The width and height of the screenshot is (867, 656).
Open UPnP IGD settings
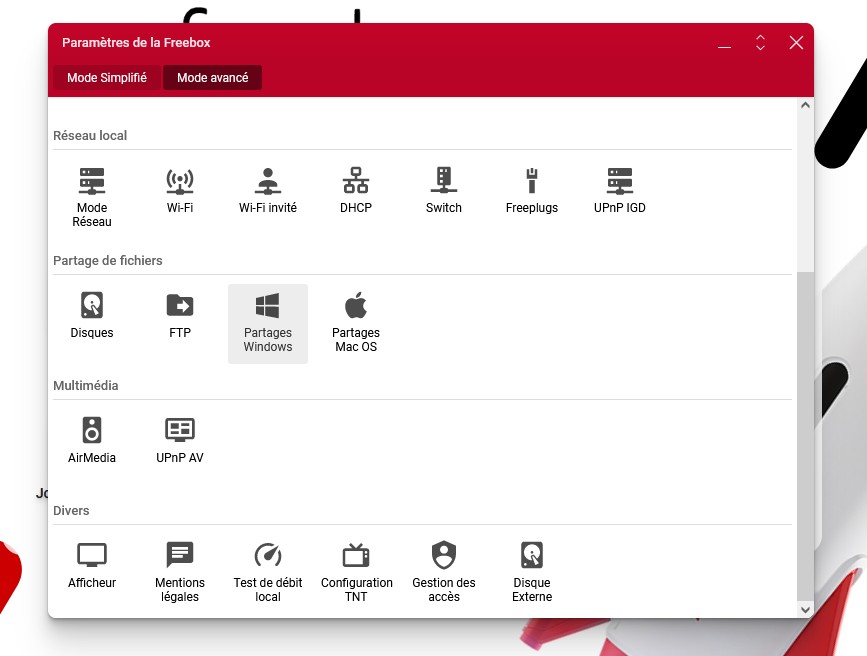(x=619, y=190)
